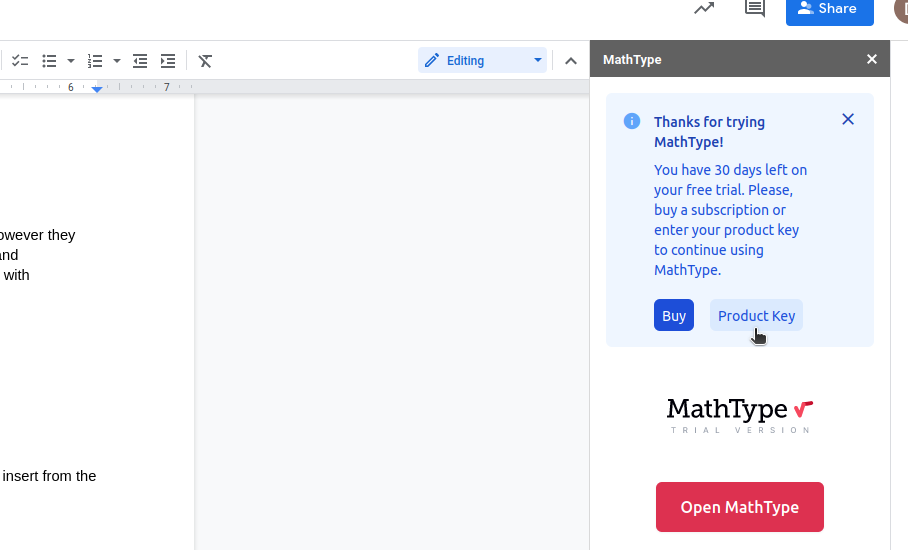Click the Share button
Screen dimensions: 908x550
pyautogui.click(x=829, y=9)
